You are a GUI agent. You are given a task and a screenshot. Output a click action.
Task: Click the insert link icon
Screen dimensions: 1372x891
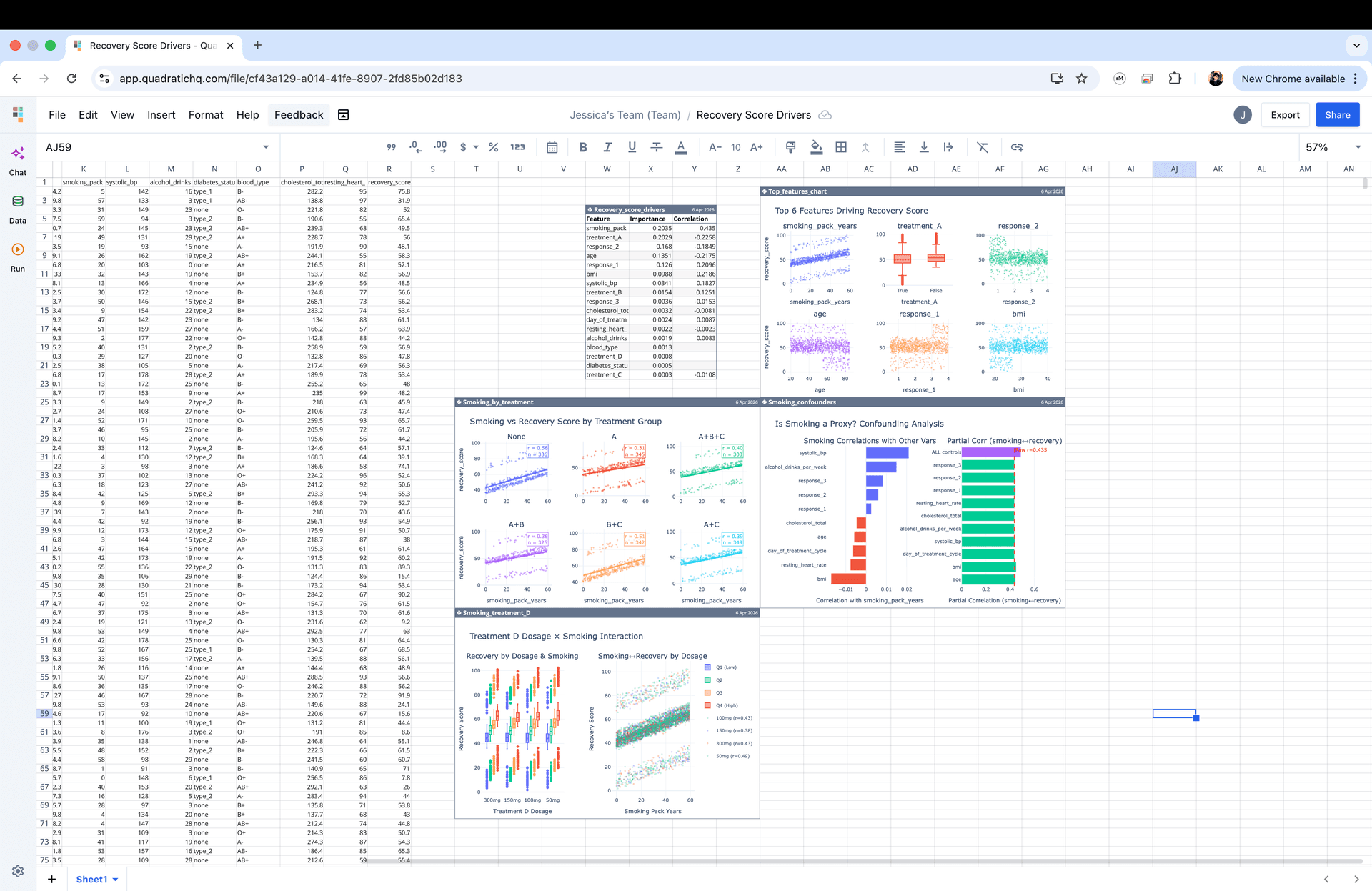1017,147
